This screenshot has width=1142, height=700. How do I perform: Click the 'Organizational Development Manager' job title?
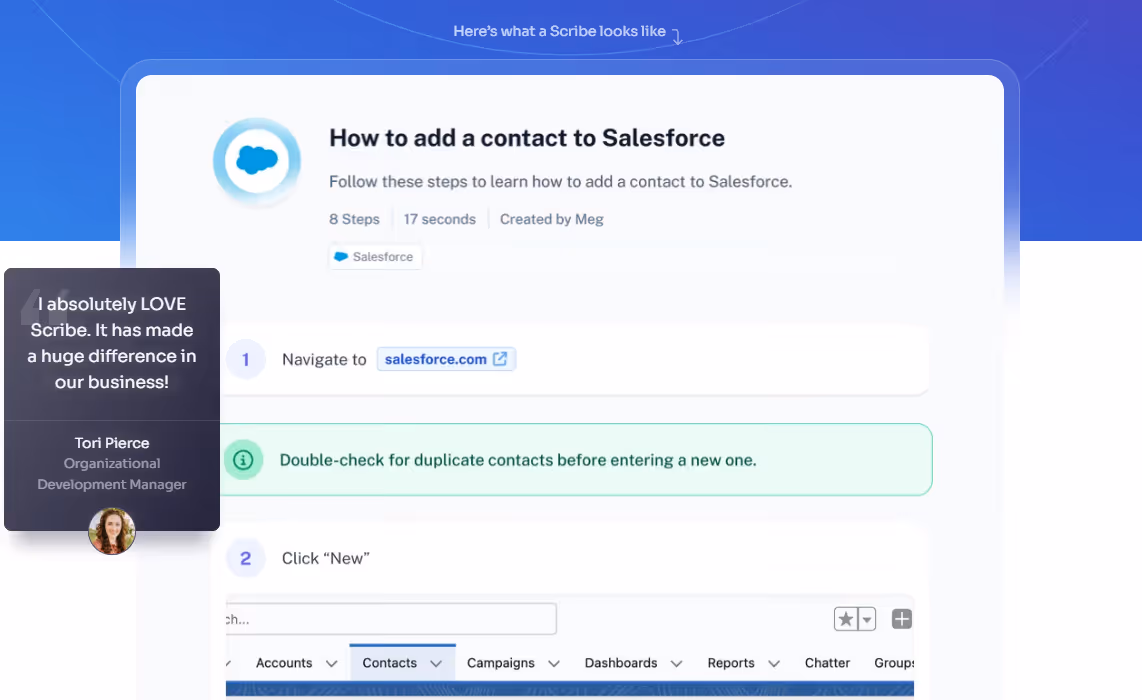(112, 473)
